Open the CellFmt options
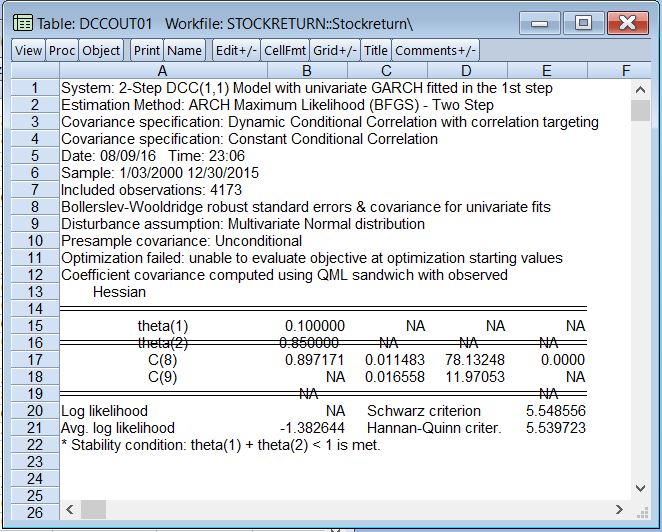Viewport: 662px width, 532px height. tap(284, 50)
